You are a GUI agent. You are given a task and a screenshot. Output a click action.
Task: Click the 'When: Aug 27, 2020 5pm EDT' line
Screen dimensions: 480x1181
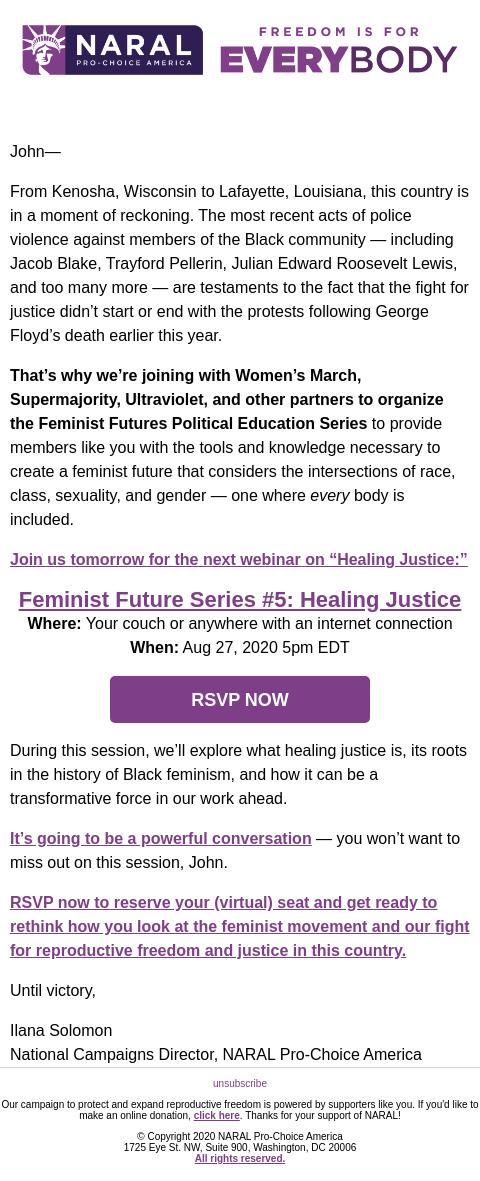click(x=240, y=647)
